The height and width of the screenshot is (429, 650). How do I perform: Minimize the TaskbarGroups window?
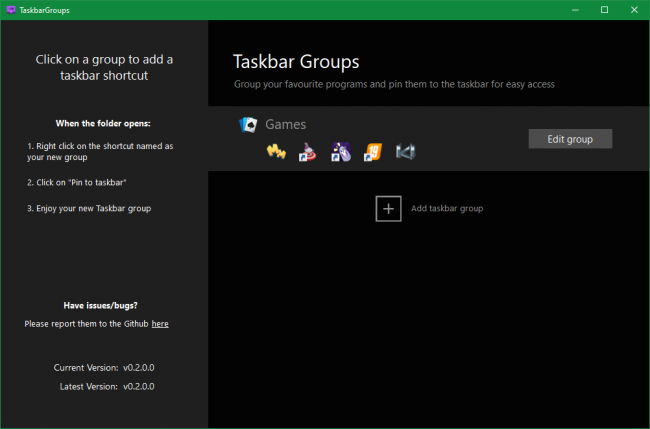pyautogui.click(x=575, y=10)
